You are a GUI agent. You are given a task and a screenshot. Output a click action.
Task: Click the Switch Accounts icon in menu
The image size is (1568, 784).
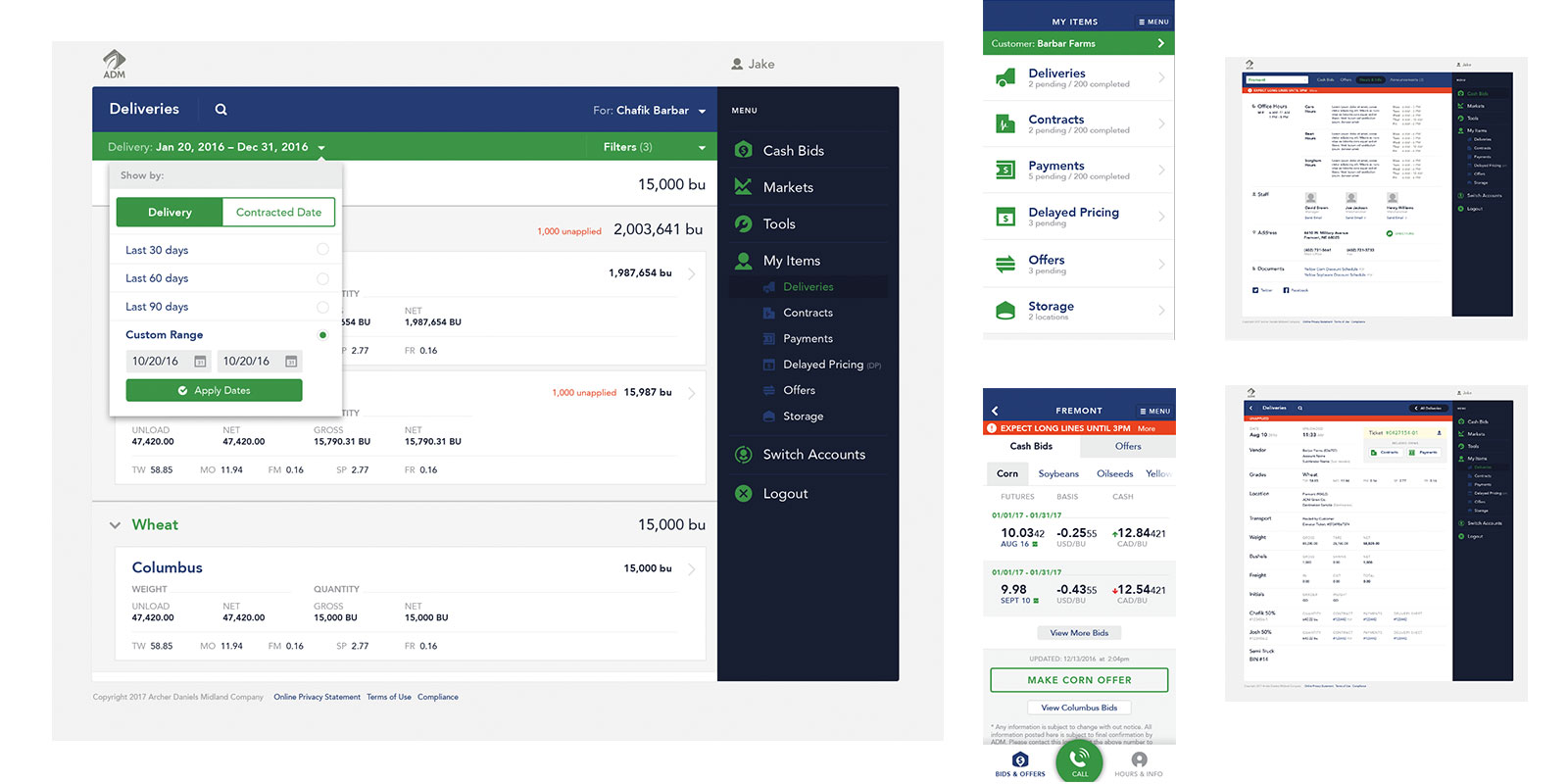point(744,455)
